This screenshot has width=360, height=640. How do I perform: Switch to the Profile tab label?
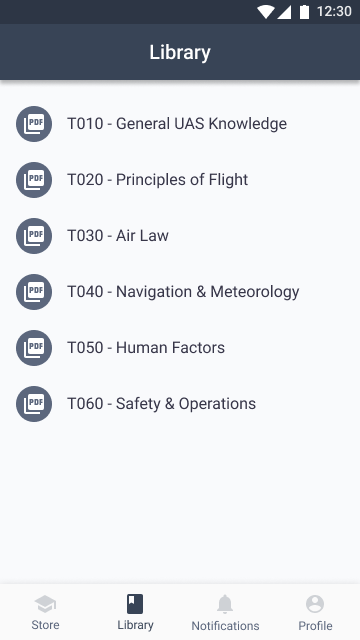coord(315,625)
